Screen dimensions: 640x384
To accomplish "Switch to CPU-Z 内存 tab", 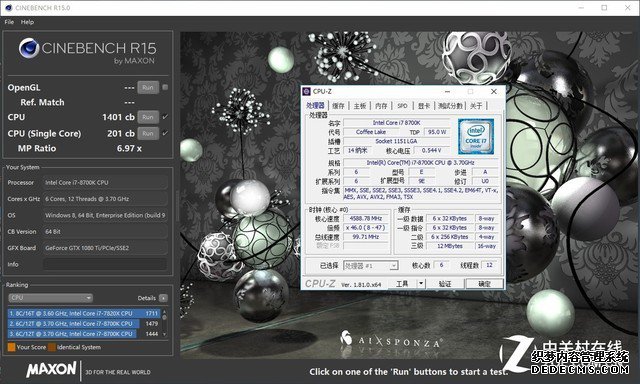I will tap(381, 106).
